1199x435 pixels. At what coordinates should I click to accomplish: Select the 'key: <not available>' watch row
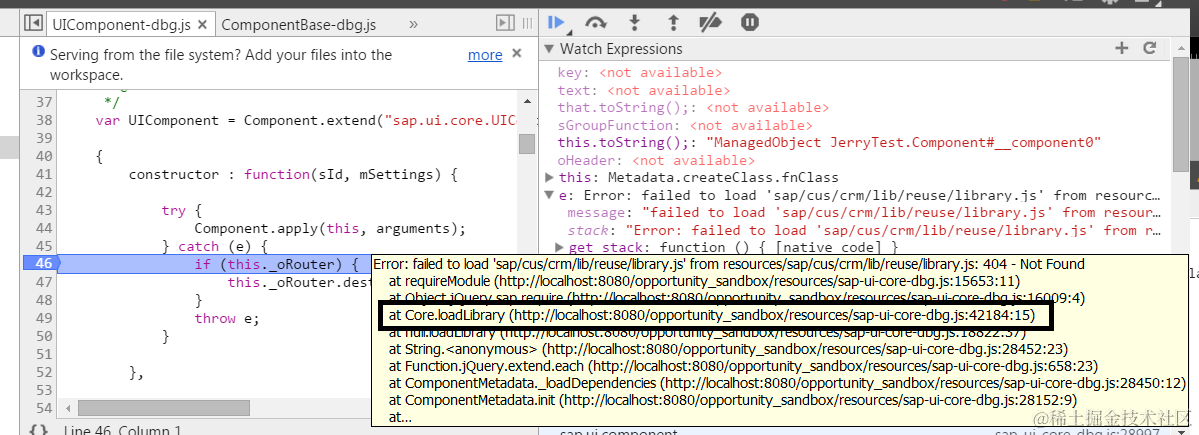[x=639, y=73]
